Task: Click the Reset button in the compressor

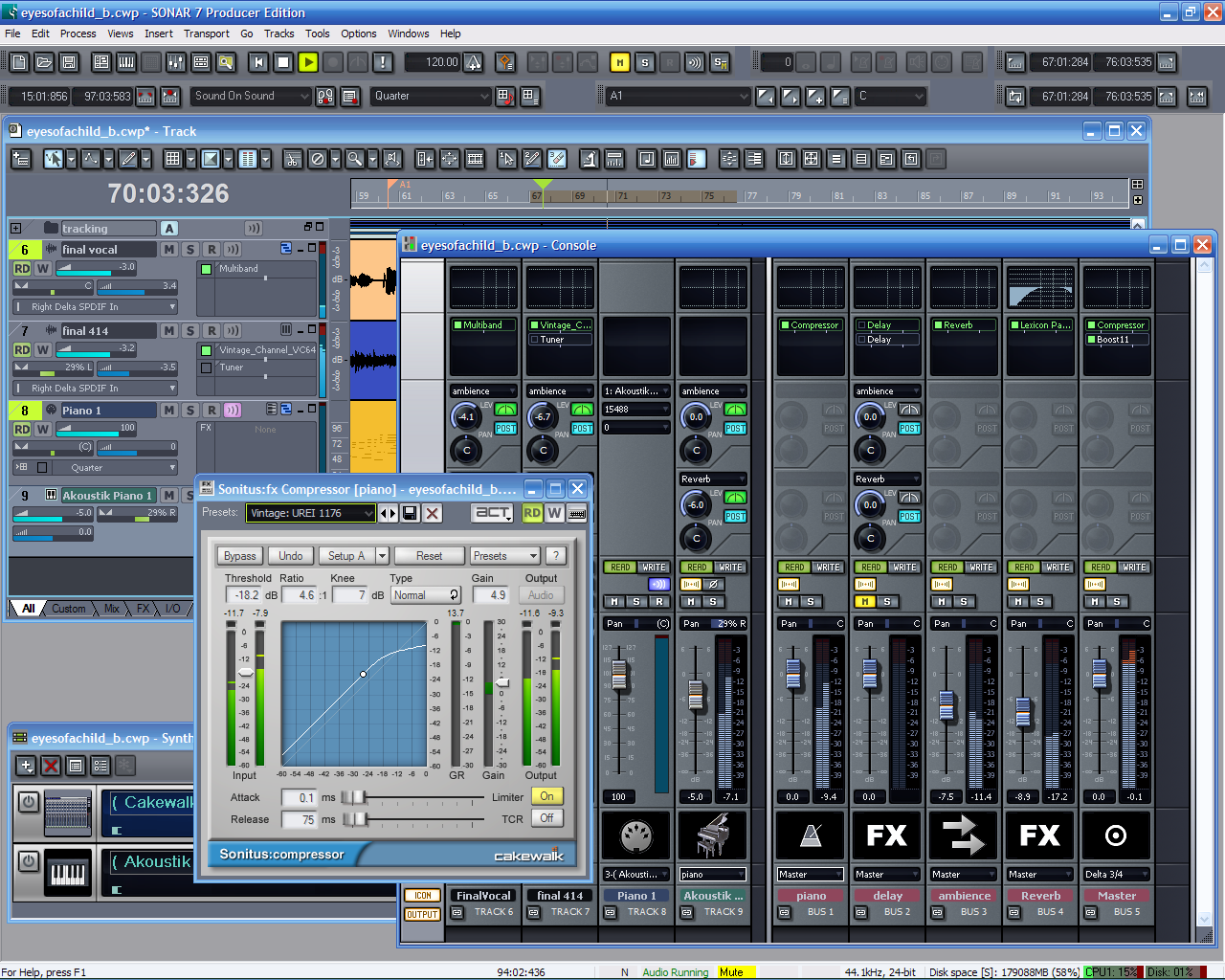Action: [x=430, y=556]
